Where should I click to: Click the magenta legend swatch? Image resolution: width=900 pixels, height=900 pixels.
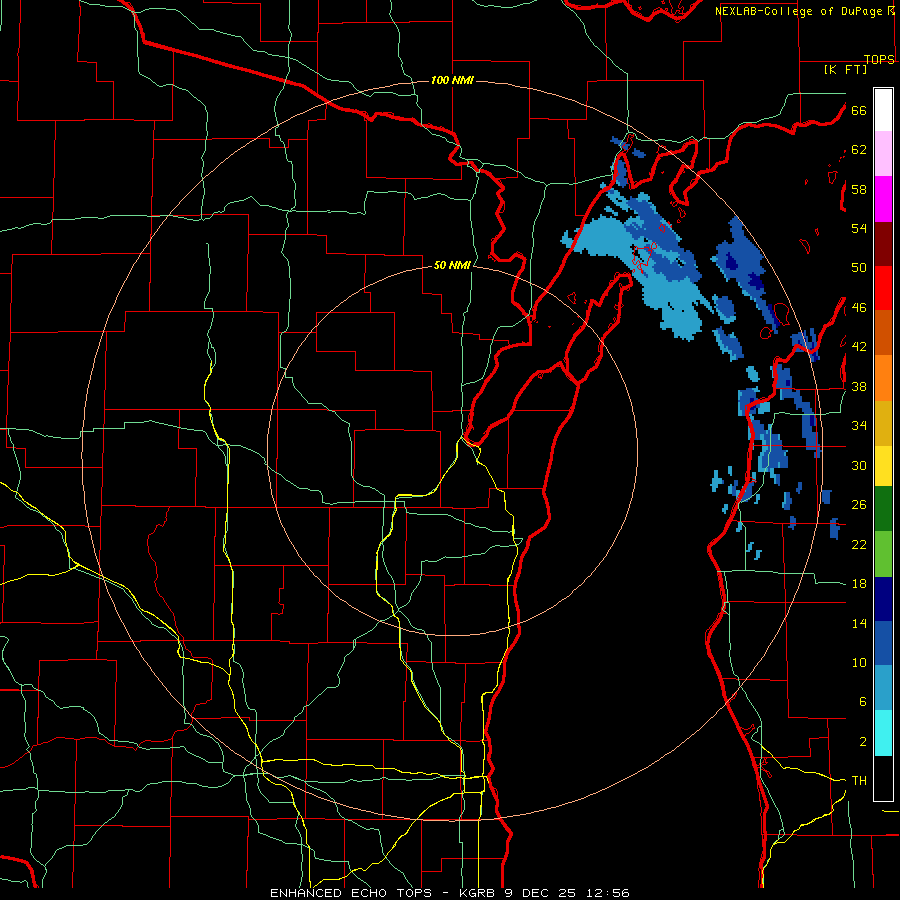point(883,199)
